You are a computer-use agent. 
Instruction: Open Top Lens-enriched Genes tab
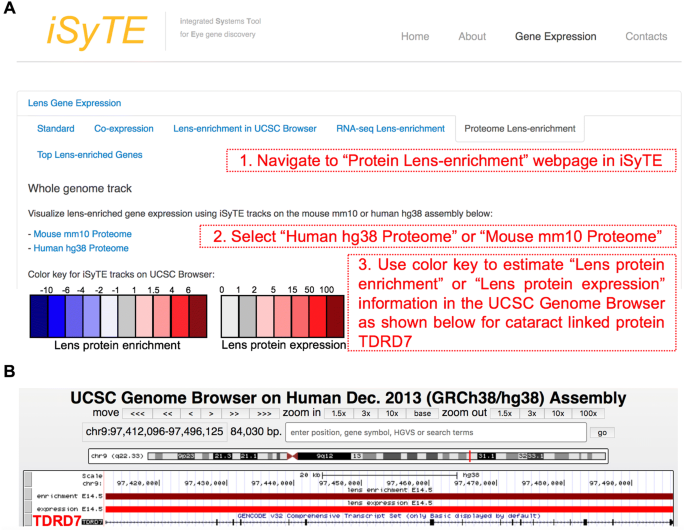(90, 155)
